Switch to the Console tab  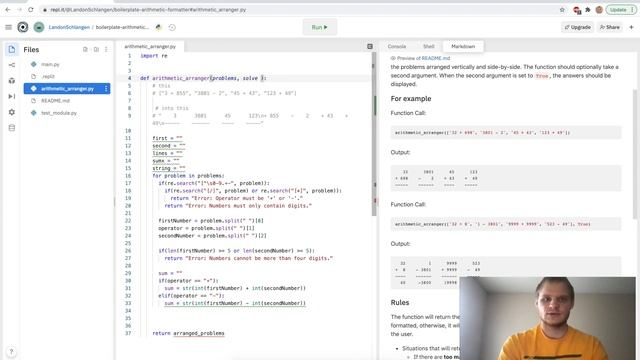(x=397, y=47)
